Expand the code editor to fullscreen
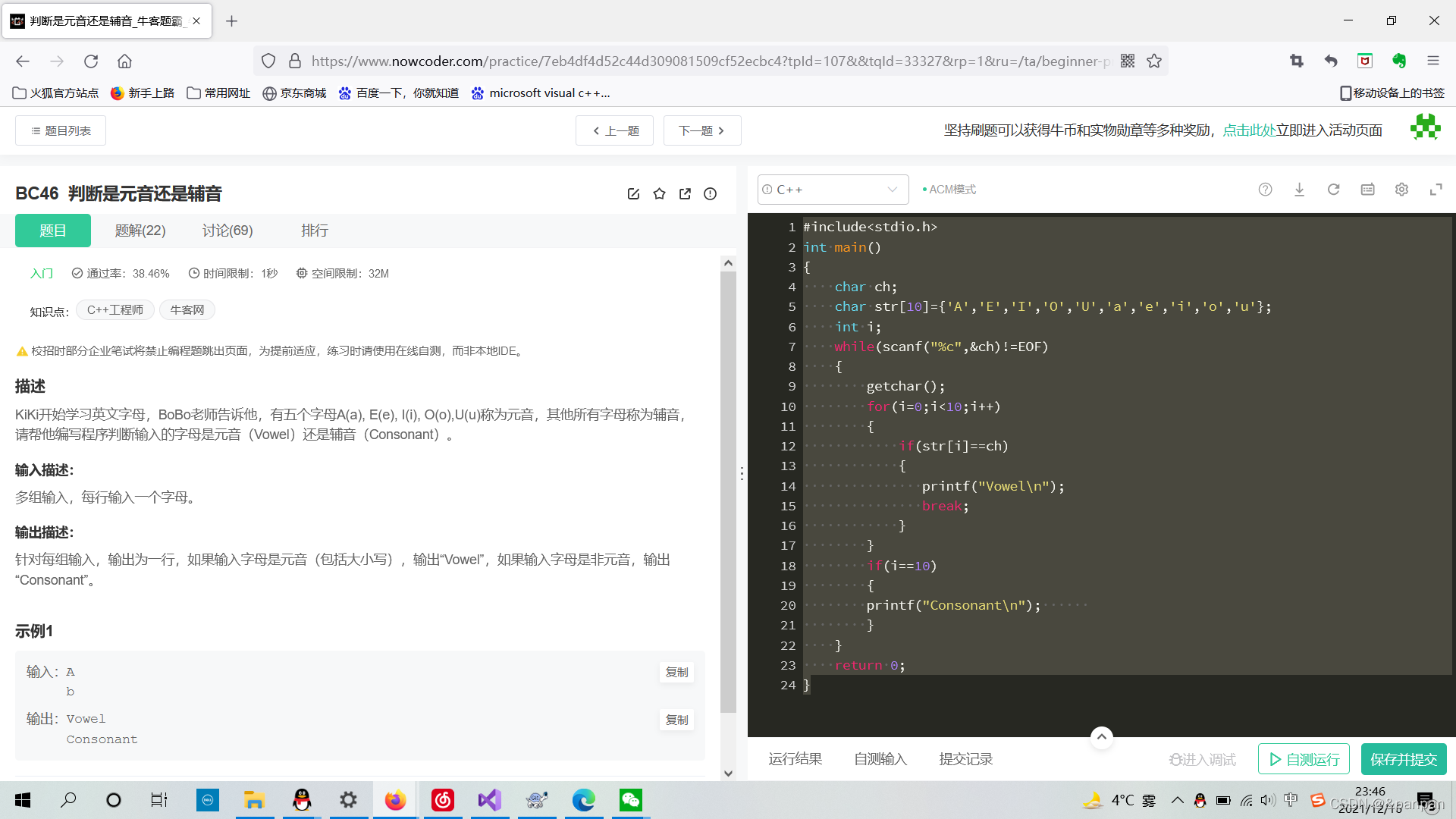The height and width of the screenshot is (819, 1456). [1436, 190]
